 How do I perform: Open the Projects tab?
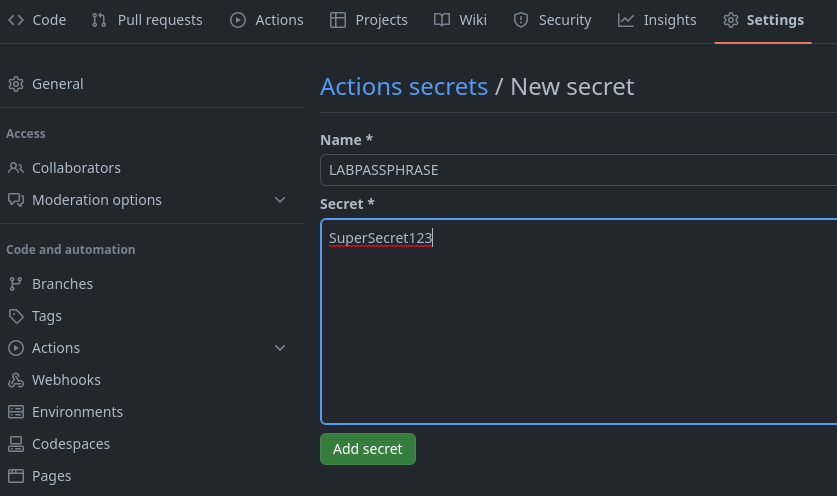[369, 20]
